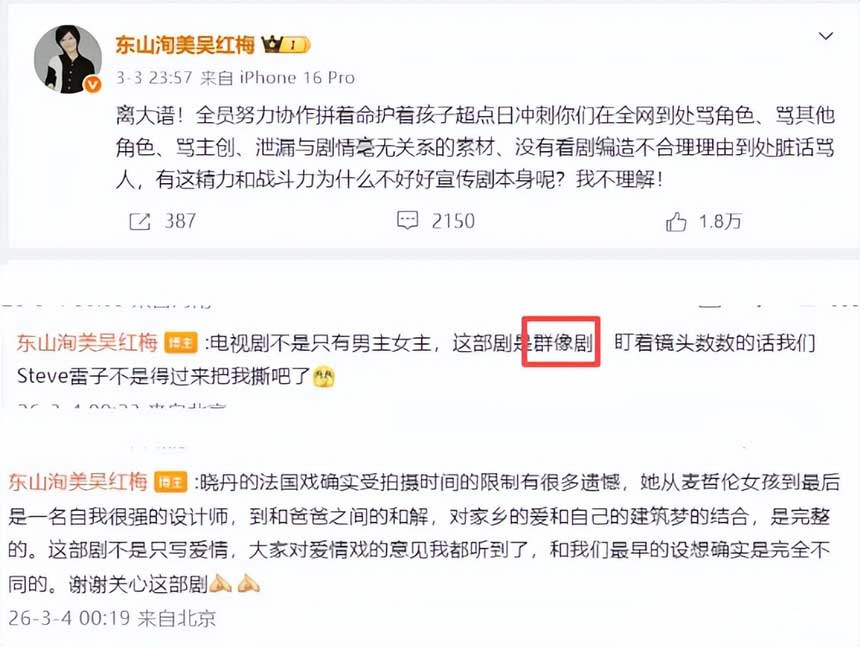The image size is (860, 647).
Task: Open username 东山洵美吴红梅 in post header
Action: tap(185, 44)
